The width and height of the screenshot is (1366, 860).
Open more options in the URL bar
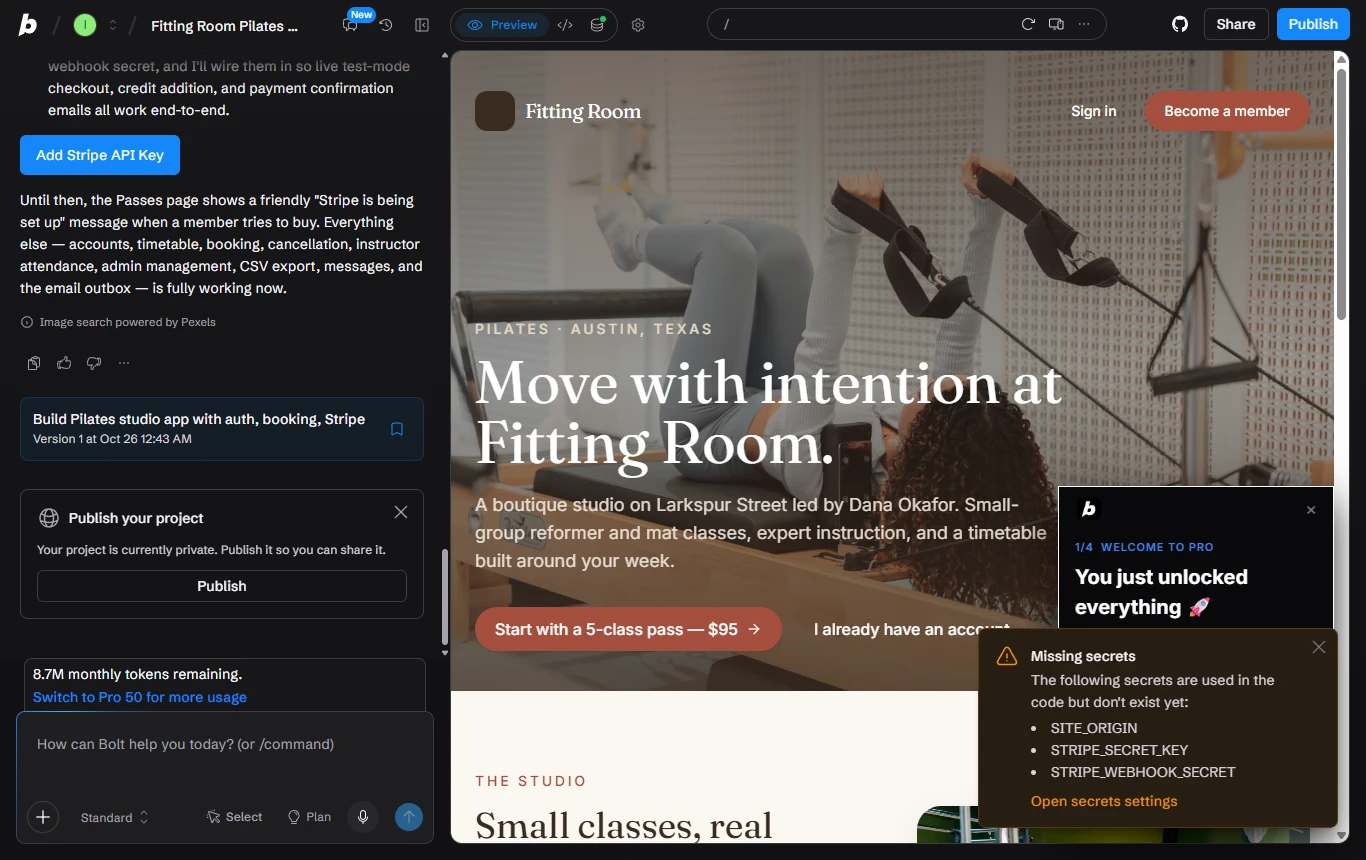point(1084,24)
